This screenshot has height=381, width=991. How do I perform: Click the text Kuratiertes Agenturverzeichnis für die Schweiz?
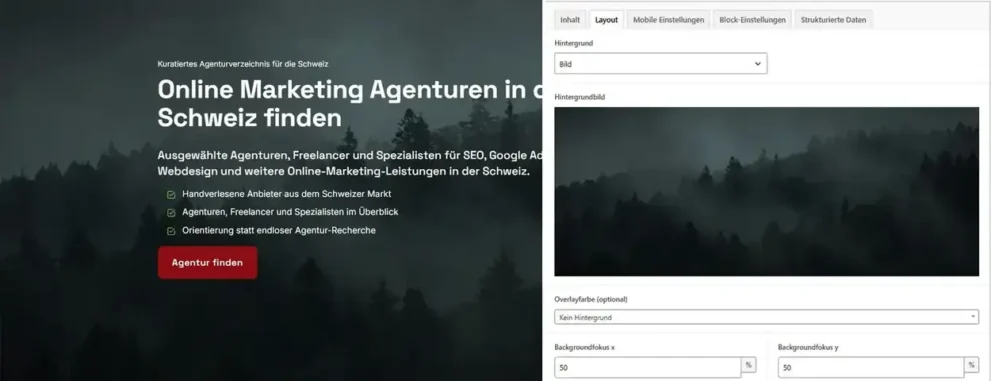tap(243, 64)
